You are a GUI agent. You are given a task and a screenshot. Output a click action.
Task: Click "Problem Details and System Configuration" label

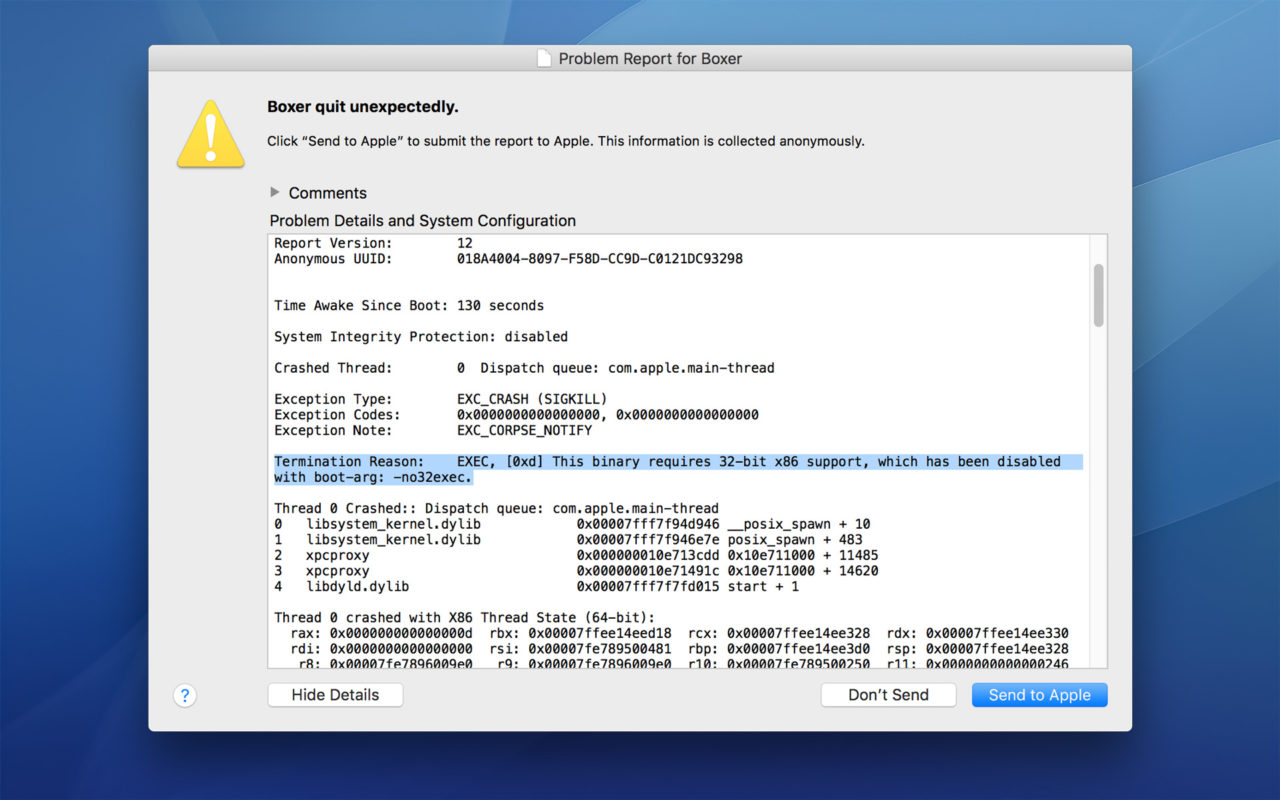(423, 220)
